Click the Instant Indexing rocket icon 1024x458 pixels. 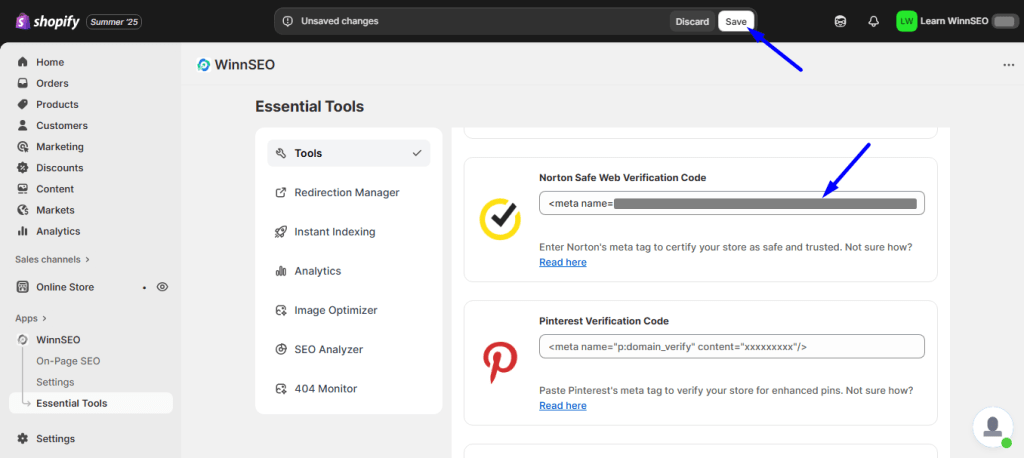point(281,232)
